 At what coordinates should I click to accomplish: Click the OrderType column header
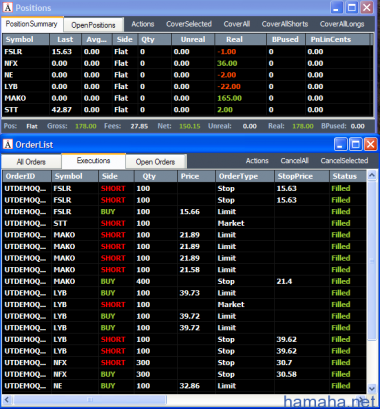pyautogui.click(x=245, y=176)
